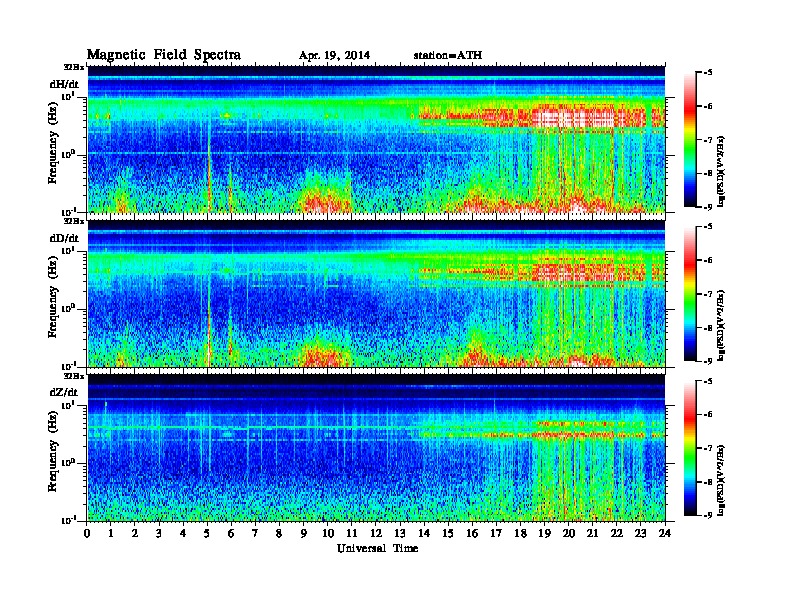Click the "32Hz" label above dD/dt panel
The width and height of the screenshot is (792, 612).
pos(73,221)
